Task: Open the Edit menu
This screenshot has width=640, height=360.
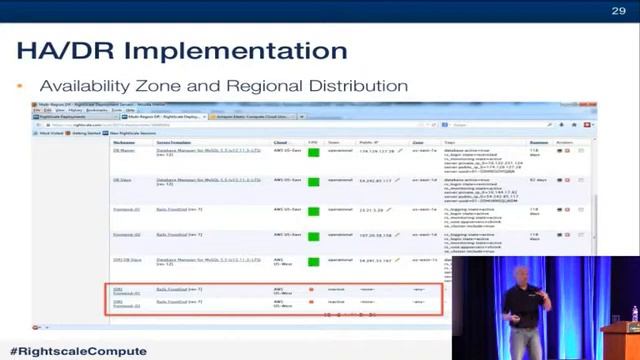Action: (48, 110)
